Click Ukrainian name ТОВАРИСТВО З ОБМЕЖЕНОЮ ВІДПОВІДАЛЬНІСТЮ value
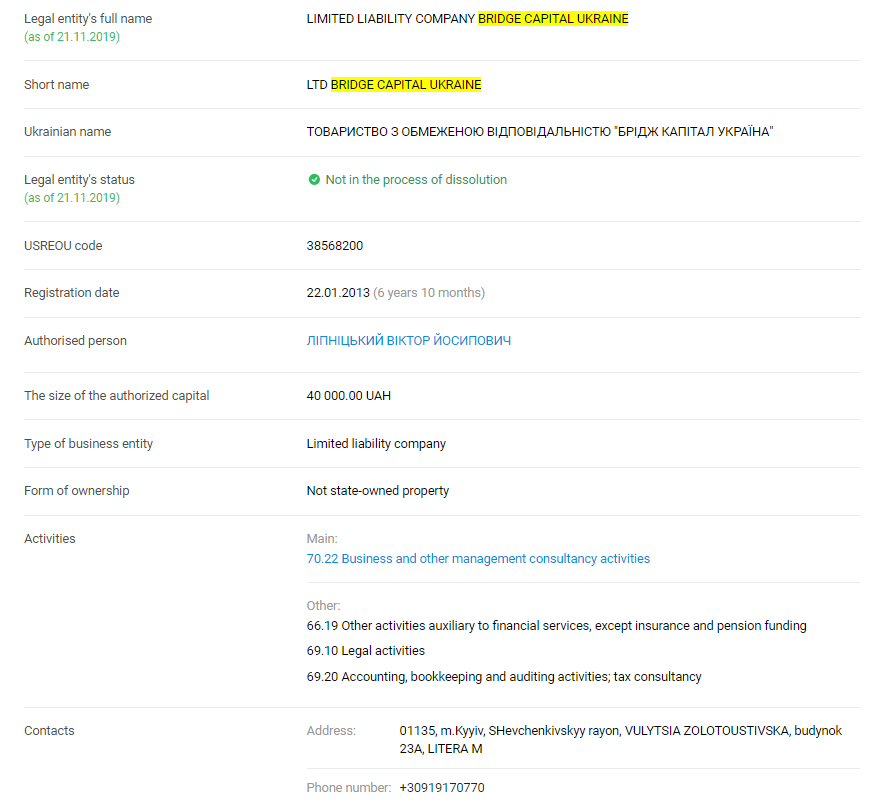The height and width of the screenshot is (809, 873). (540, 131)
